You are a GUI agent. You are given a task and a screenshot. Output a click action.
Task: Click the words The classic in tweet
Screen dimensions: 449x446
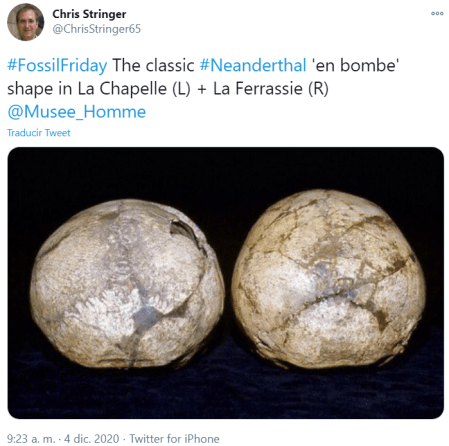click(153, 65)
